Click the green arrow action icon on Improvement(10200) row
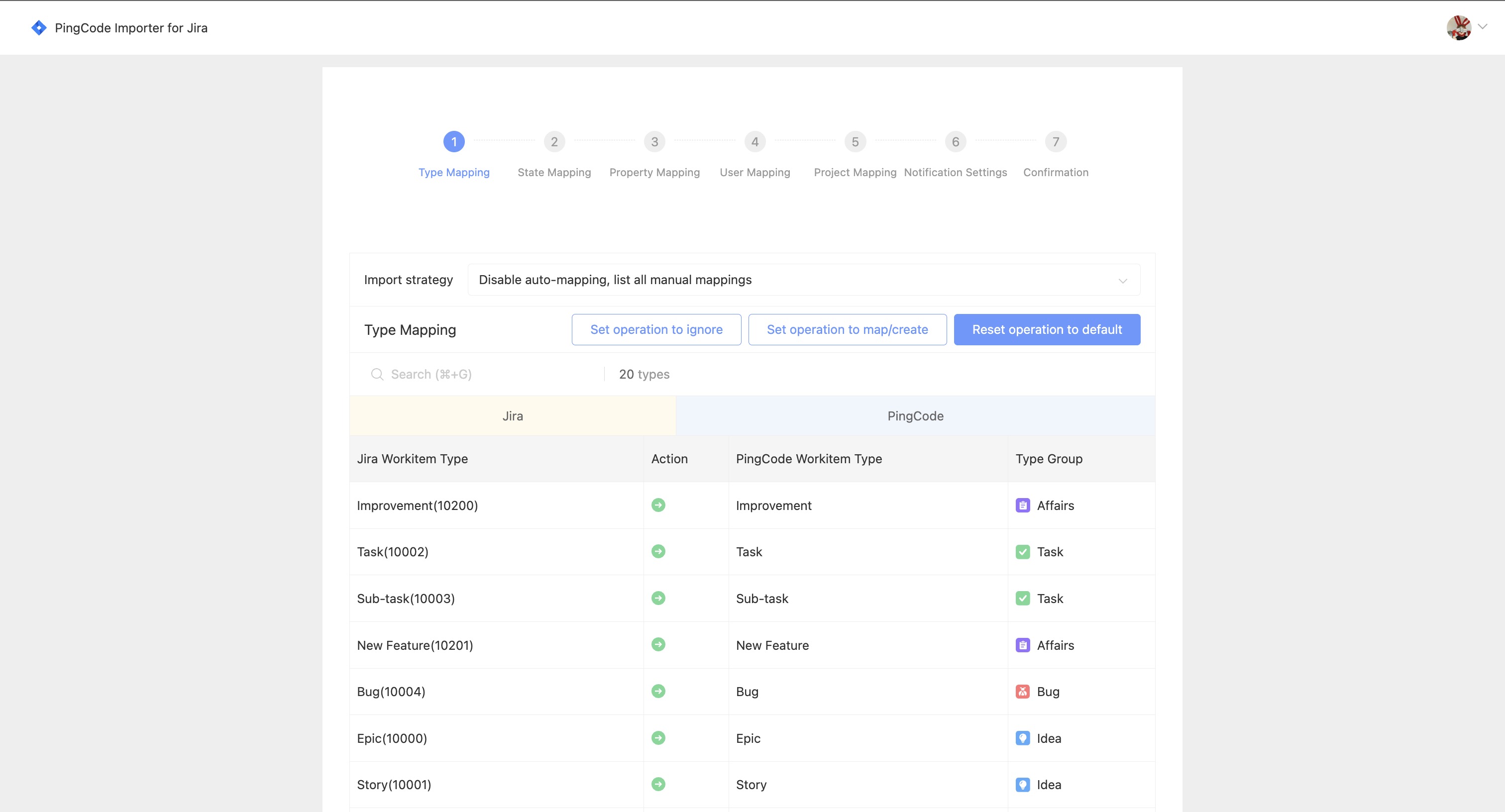The image size is (1505, 812). 658,506
